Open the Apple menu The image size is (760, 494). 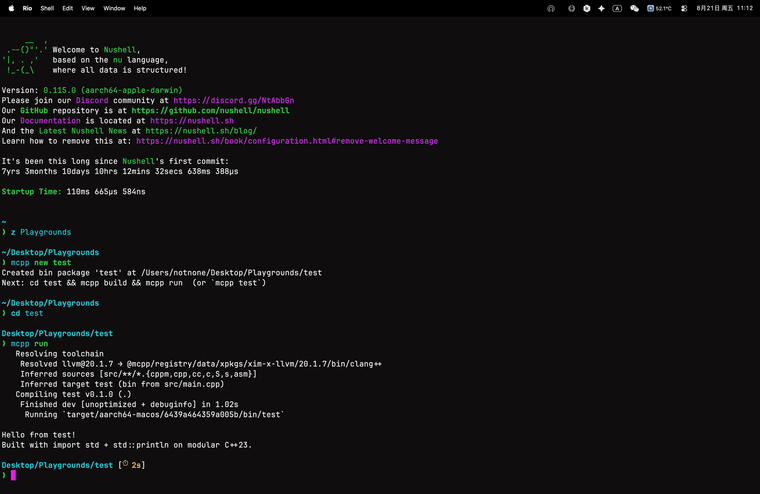click(x=11, y=8)
